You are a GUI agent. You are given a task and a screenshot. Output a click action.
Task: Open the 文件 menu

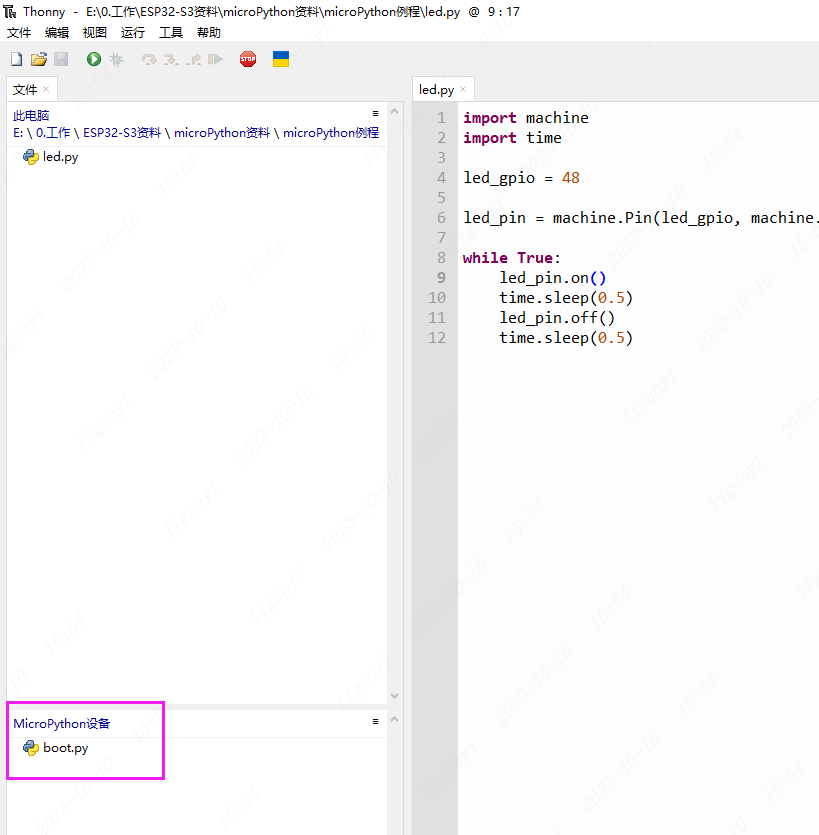click(x=19, y=33)
